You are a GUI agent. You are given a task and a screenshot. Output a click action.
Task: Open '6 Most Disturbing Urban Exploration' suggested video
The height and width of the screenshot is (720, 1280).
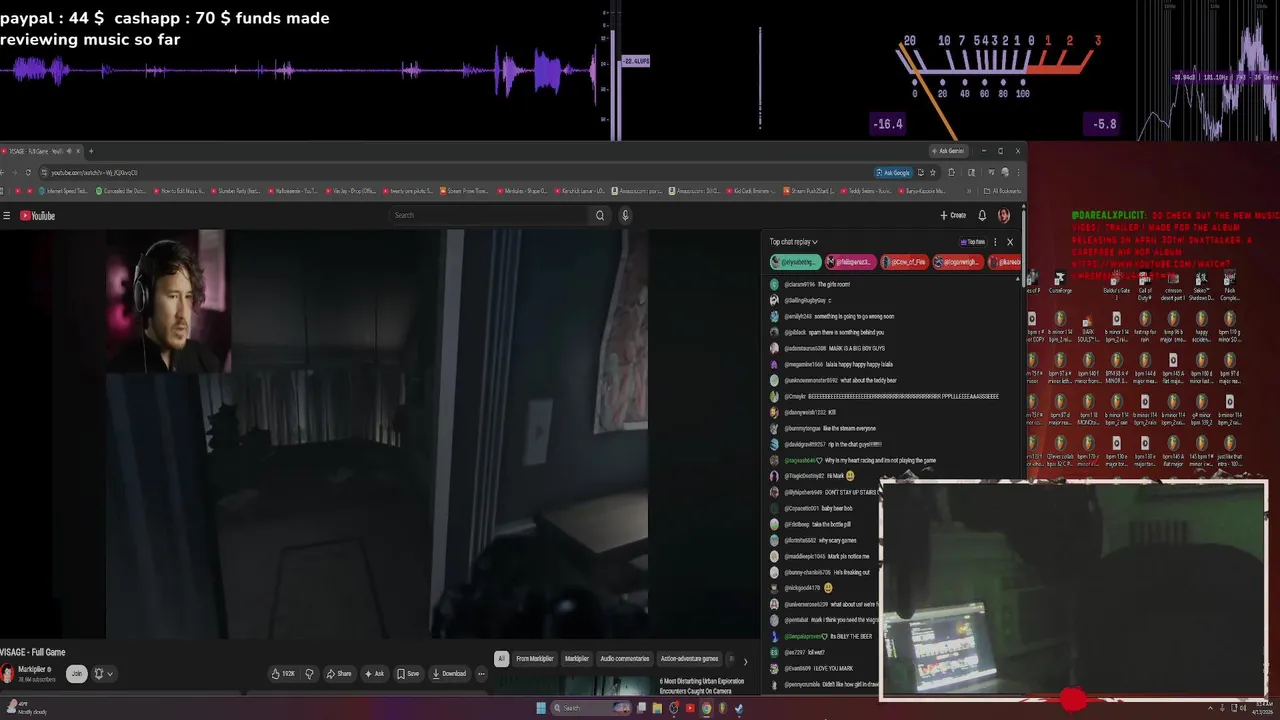coord(702,686)
